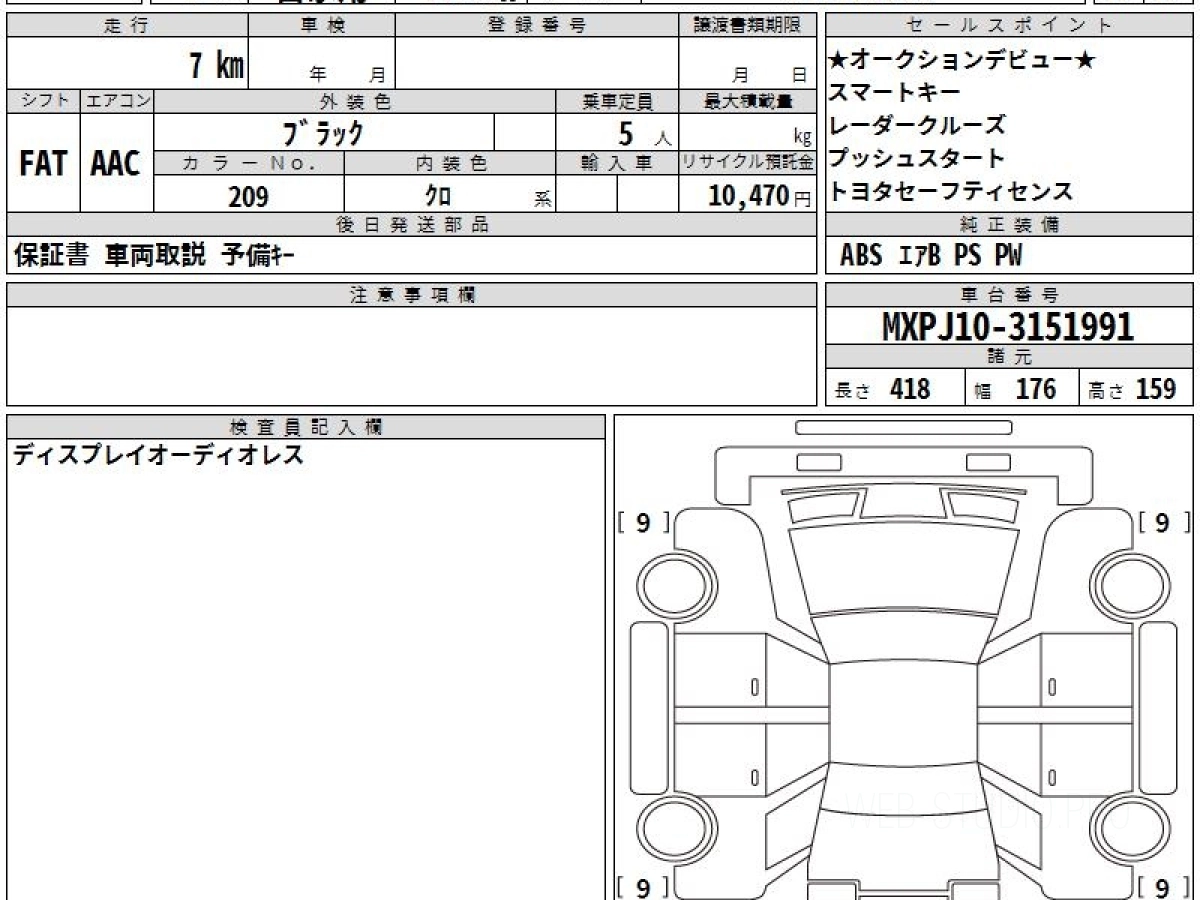Select the equipment line 'ABS エアB PS PW'
The image size is (1200, 900).
[931, 256]
